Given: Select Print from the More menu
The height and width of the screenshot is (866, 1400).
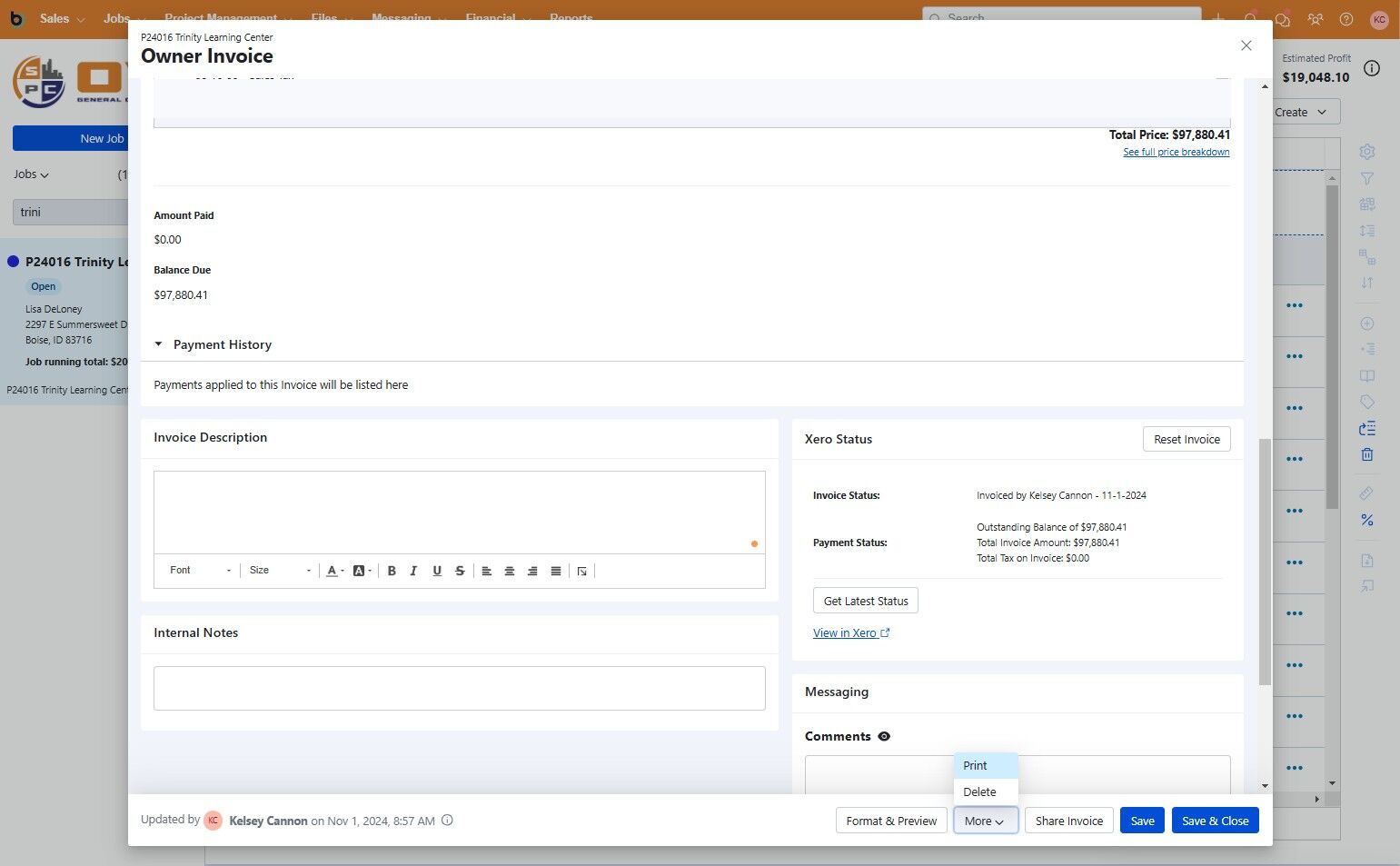Looking at the screenshot, I should tap(986, 766).
